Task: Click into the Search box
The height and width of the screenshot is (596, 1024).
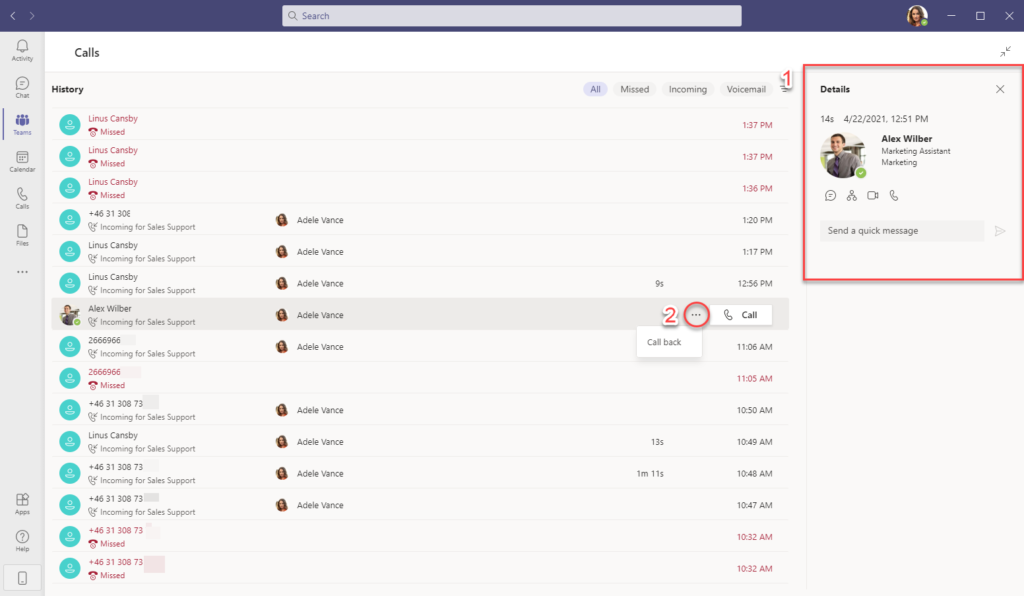Action: pyautogui.click(x=512, y=16)
